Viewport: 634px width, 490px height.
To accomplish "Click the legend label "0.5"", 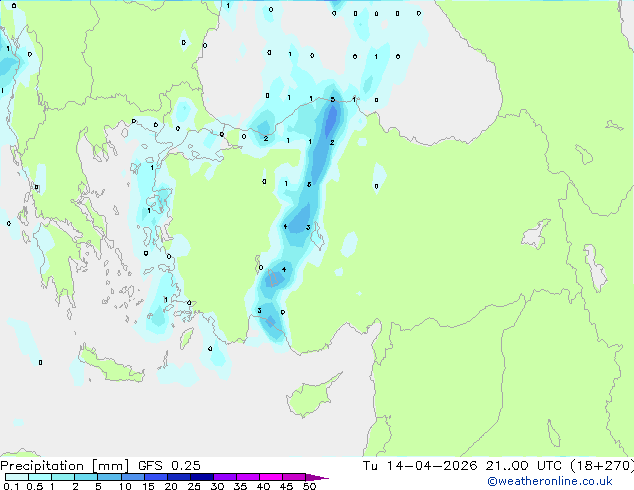I will (34, 486).
